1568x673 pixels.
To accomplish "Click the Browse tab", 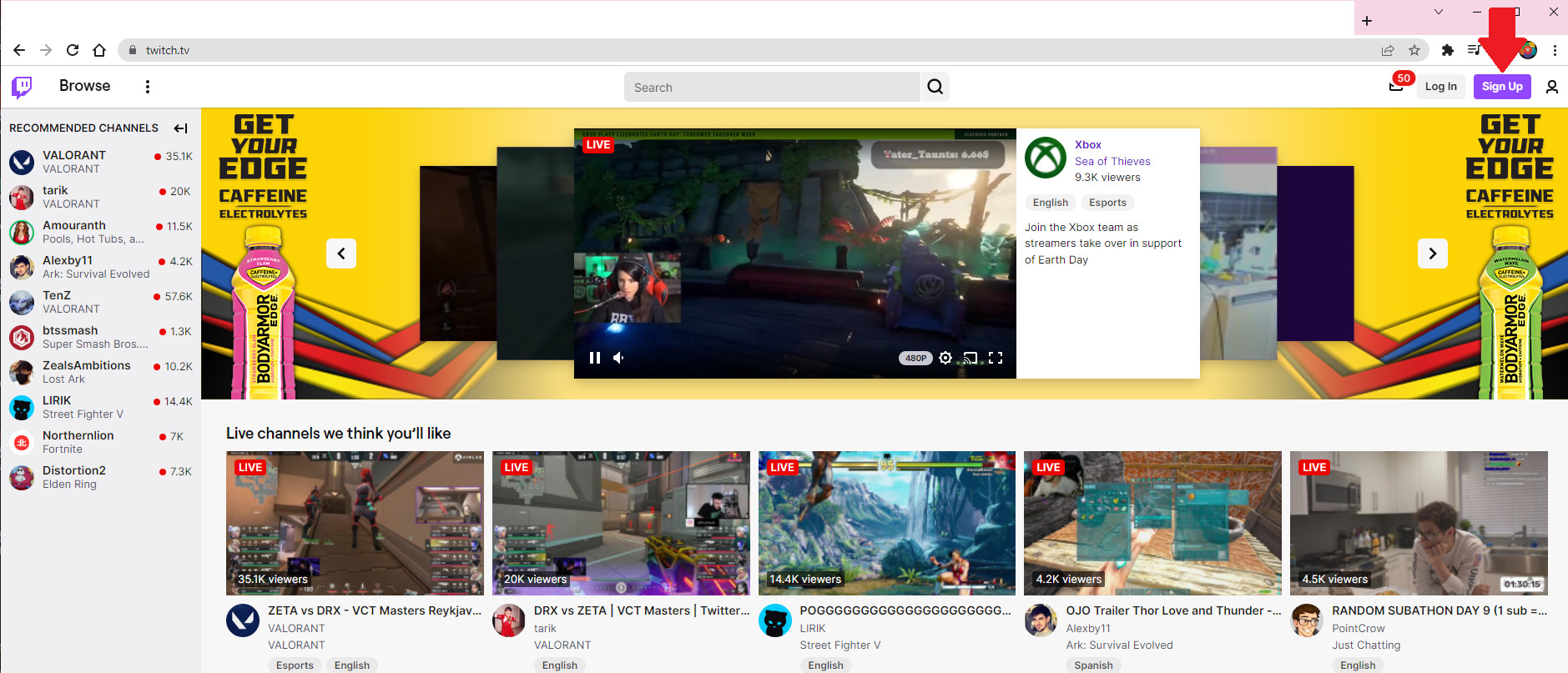I will coord(85,86).
